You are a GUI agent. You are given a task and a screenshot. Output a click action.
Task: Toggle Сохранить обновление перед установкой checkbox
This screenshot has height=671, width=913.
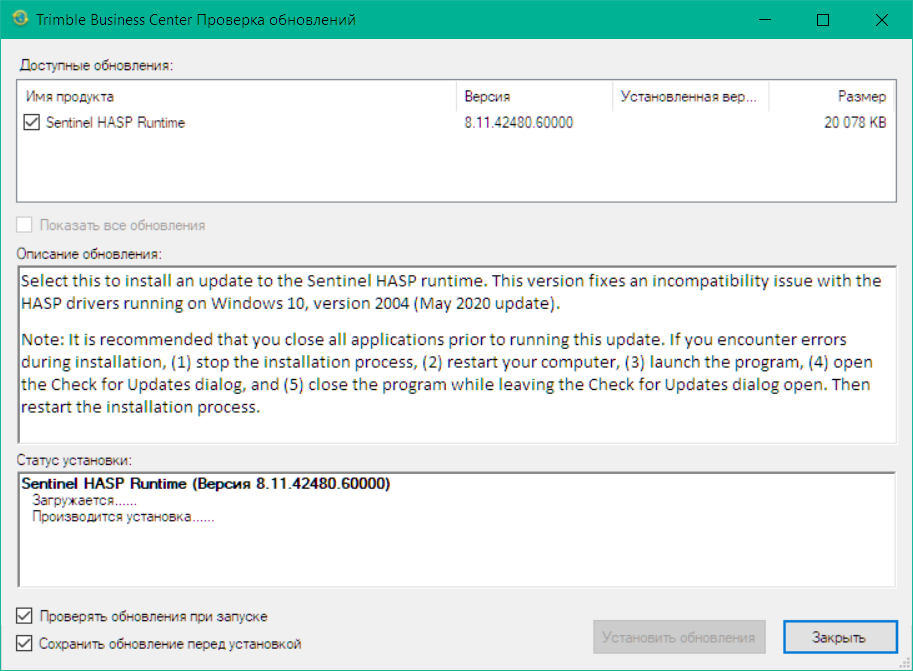coord(24,643)
